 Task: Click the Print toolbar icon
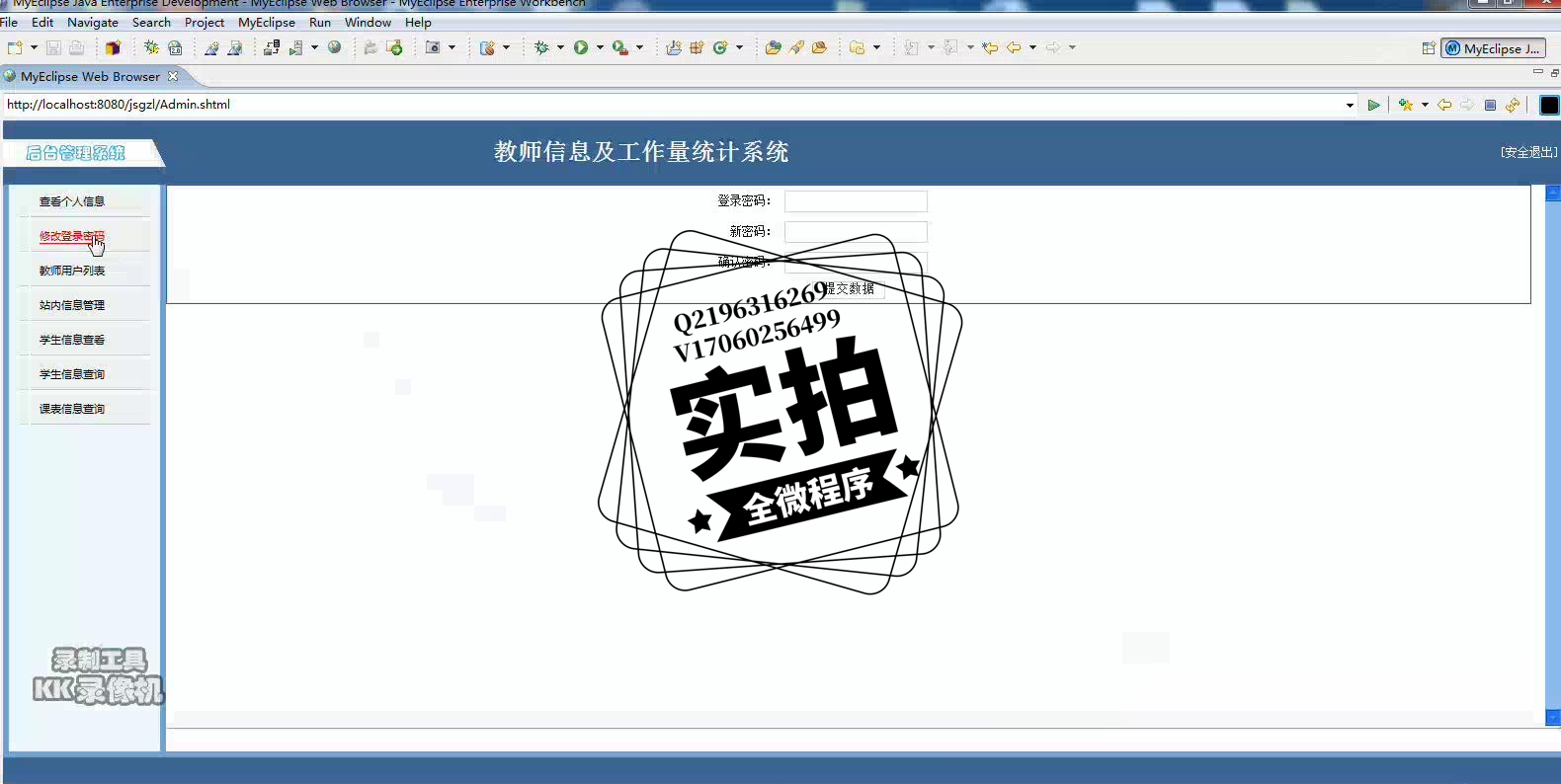click(x=76, y=47)
